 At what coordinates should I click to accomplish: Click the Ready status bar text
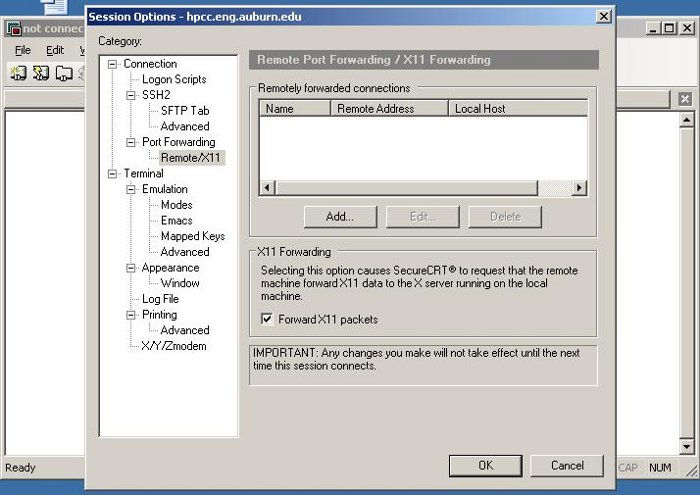pyautogui.click(x=20, y=467)
